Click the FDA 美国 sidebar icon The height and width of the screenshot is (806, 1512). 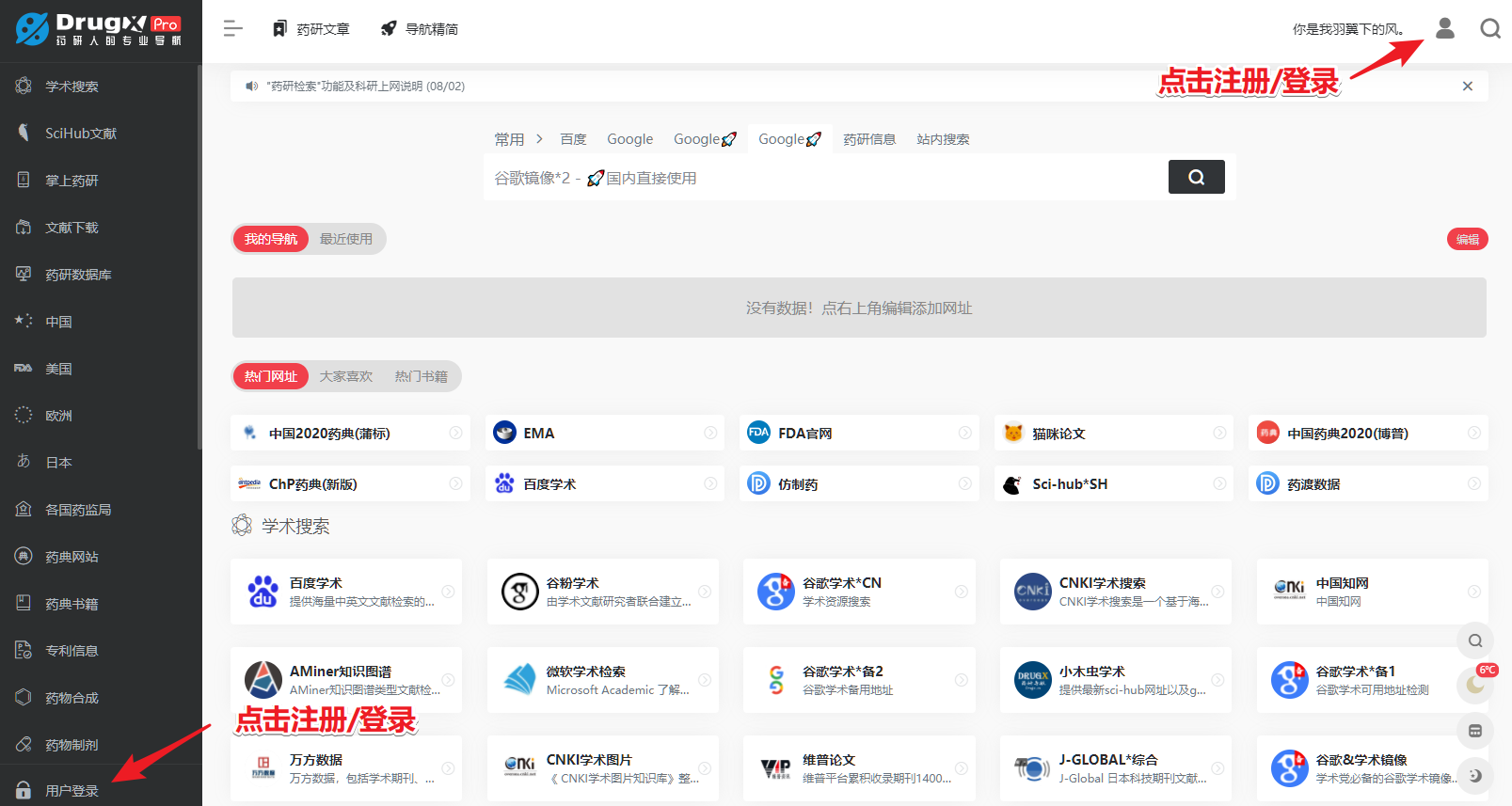[24, 368]
